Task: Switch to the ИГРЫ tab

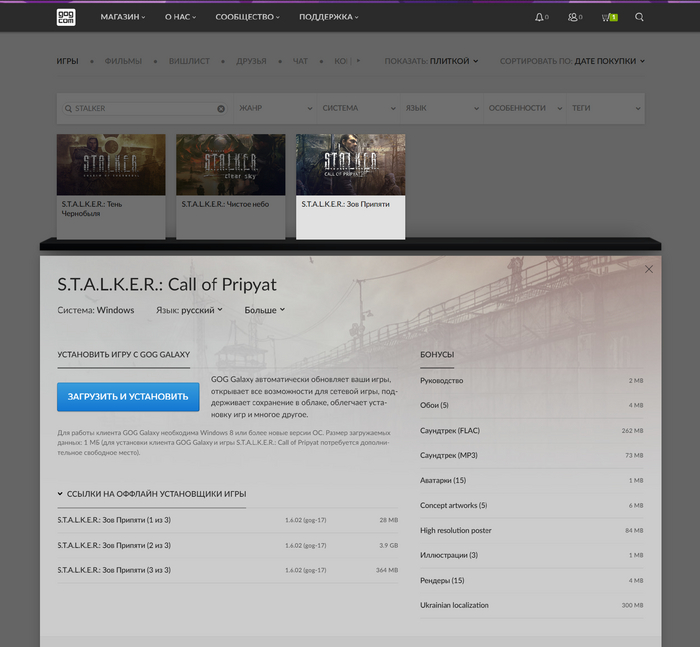Action: pos(67,61)
